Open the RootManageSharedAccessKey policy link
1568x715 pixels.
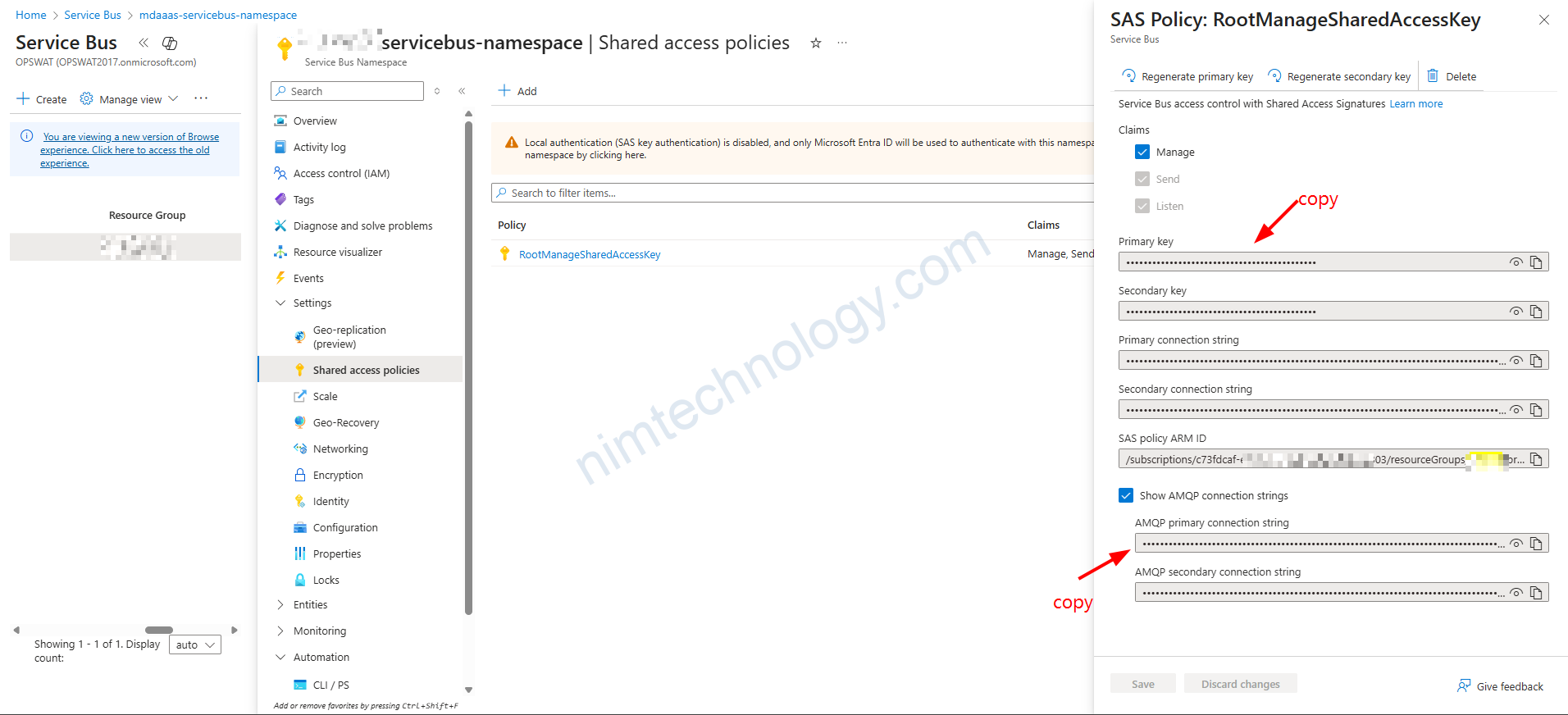click(590, 255)
